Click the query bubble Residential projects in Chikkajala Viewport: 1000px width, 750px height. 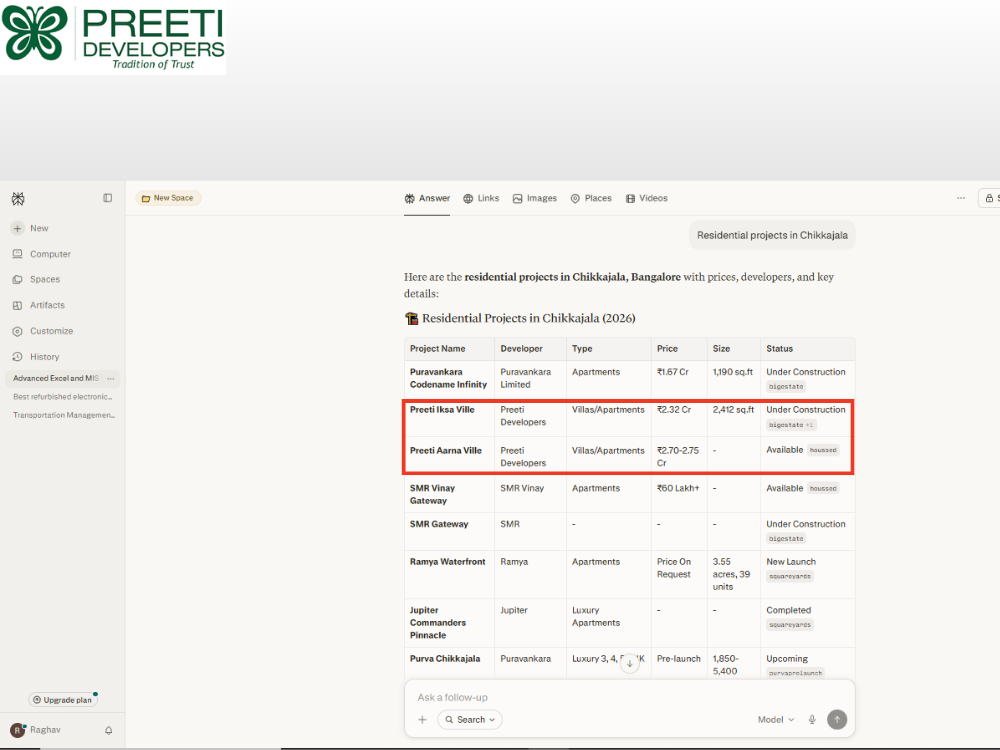coord(772,235)
